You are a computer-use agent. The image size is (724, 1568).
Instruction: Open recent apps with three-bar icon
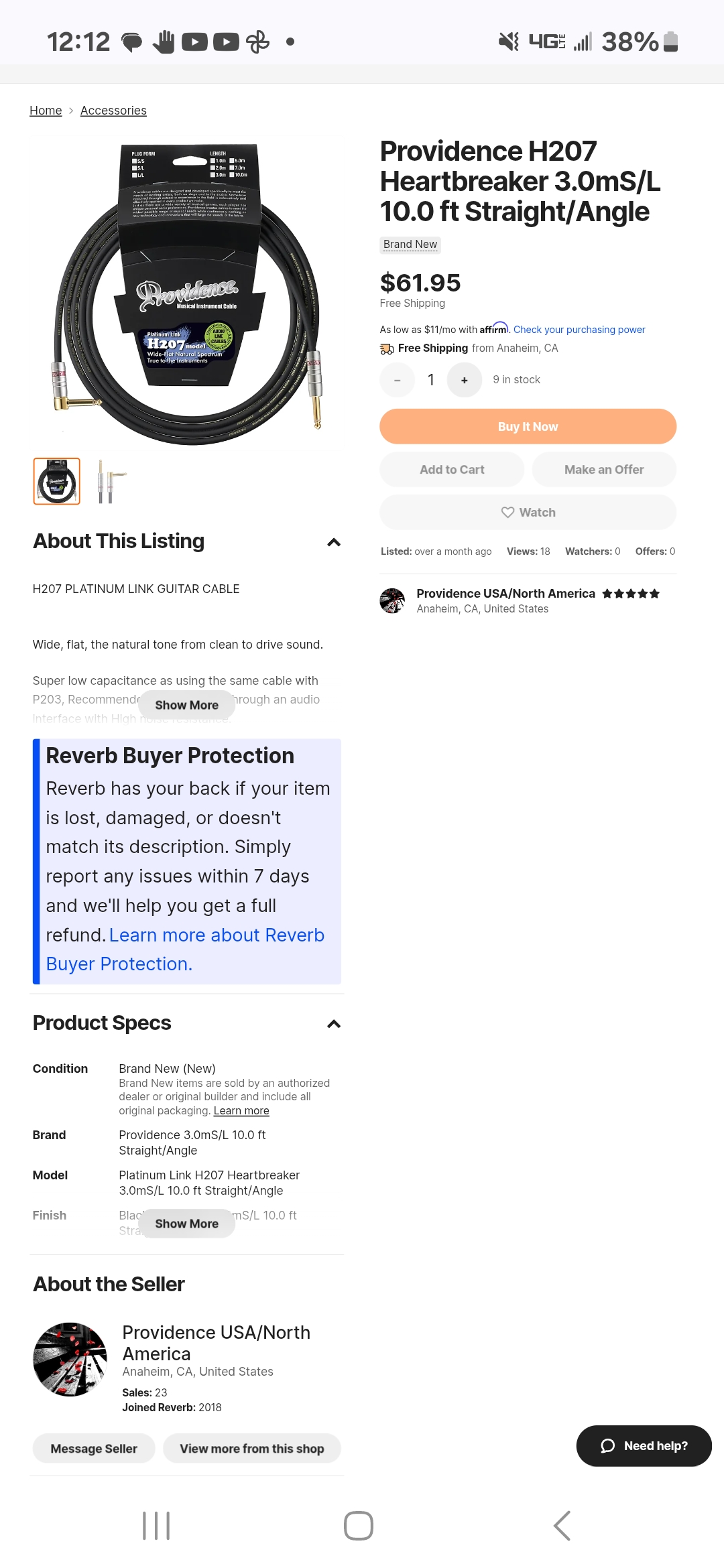pyautogui.click(x=156, y=1526)
